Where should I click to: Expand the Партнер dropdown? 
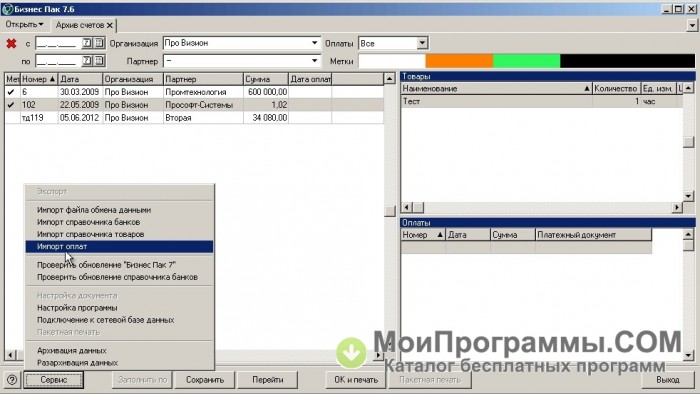pyautogui.click(x=314, y=61)
